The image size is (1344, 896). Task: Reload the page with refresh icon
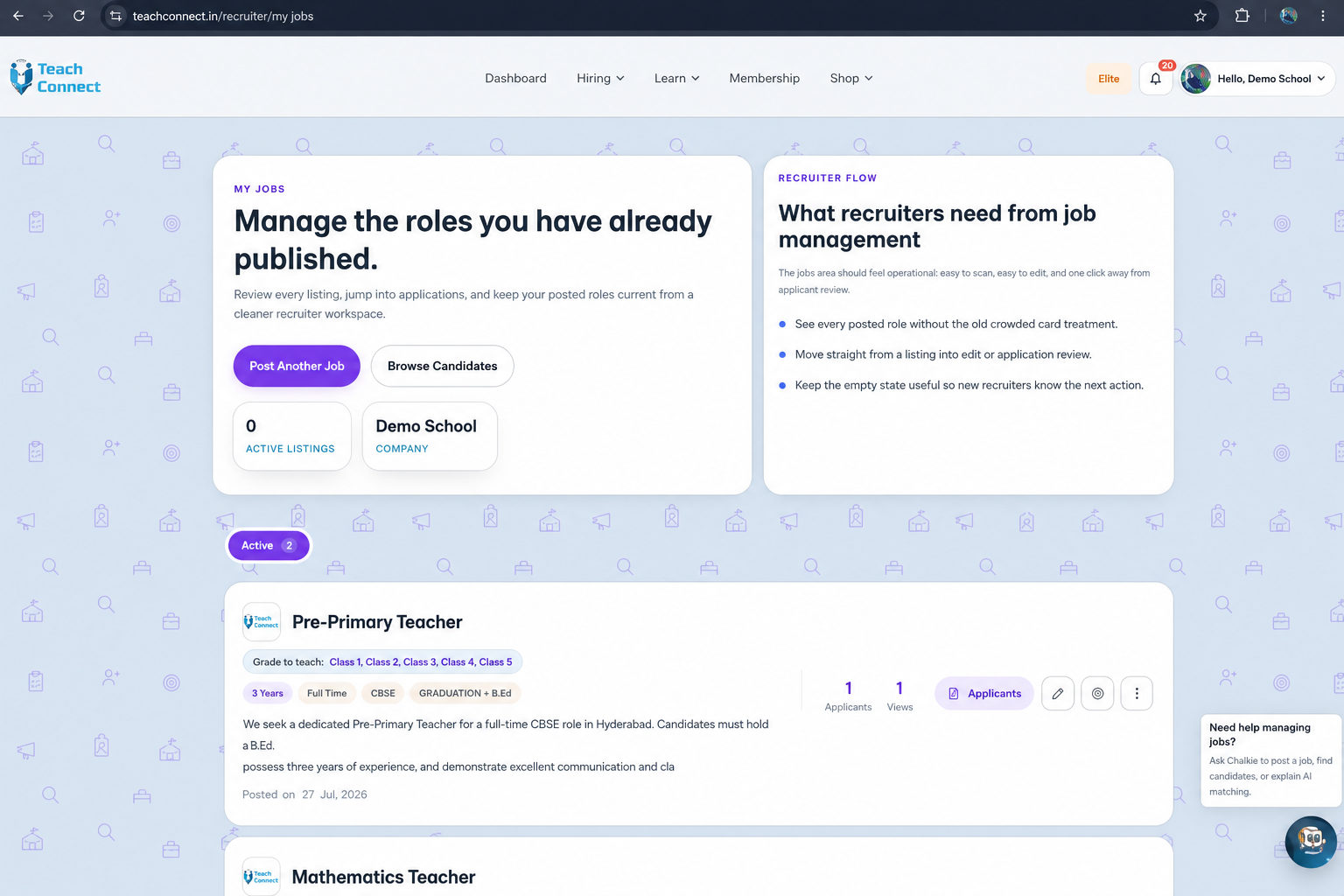(79, 16)
